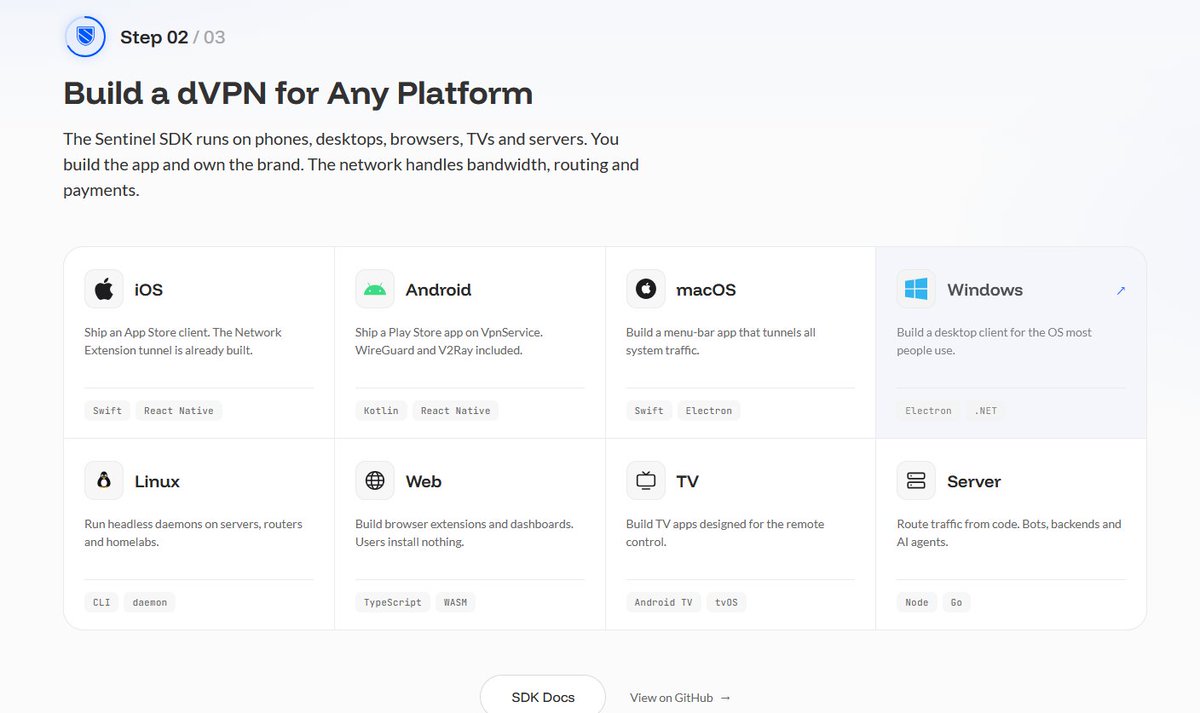Open the iOS platform title
Screen dimensions: 1200x713
coord(149,290)
